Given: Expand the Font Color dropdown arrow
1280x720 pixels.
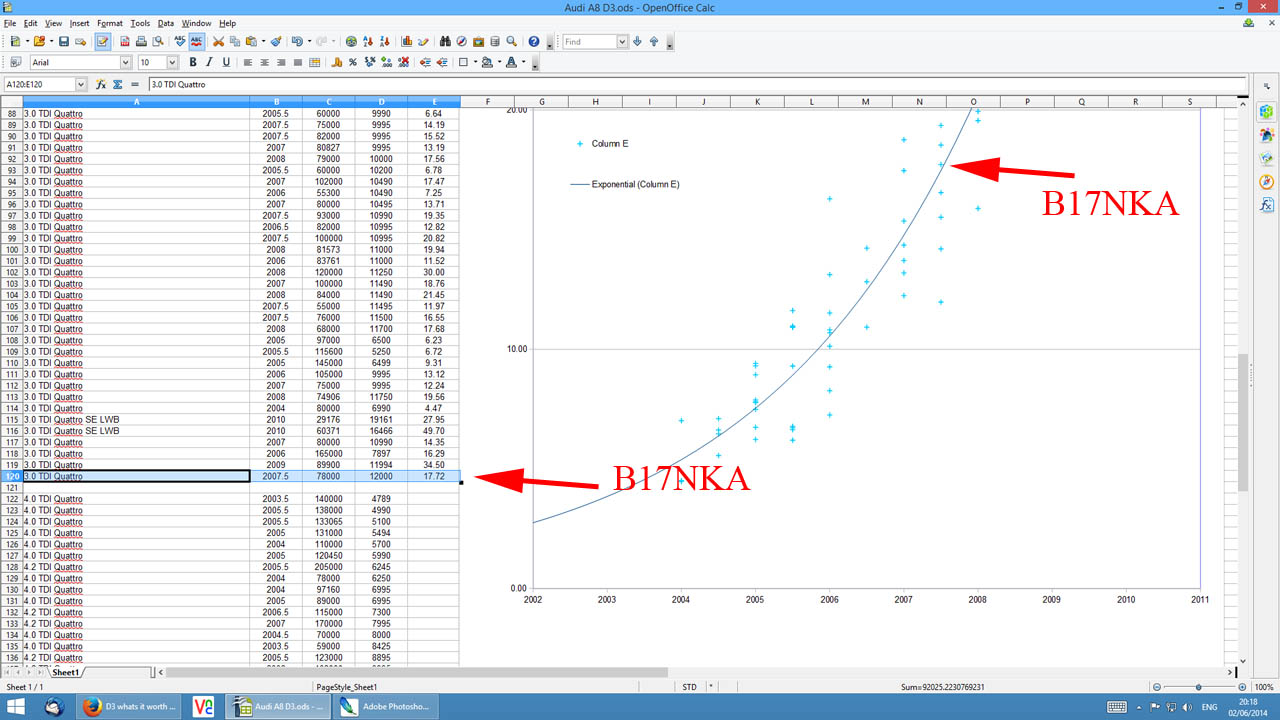Looking at the screenshot, I should point(523,62).
